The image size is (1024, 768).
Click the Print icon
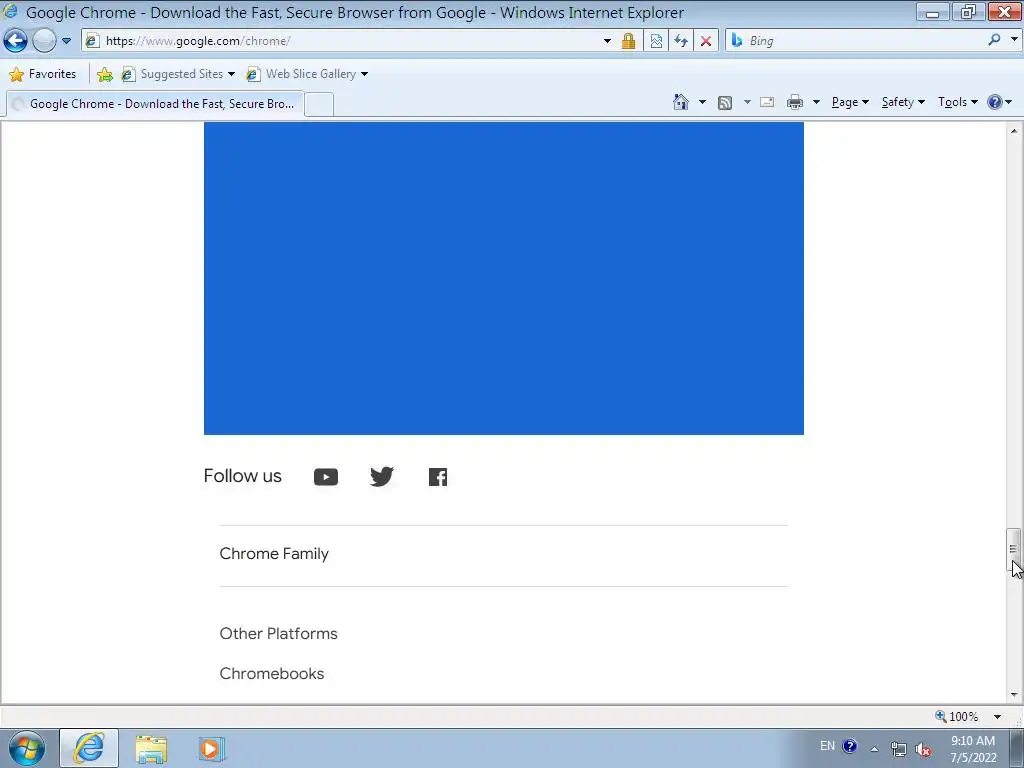(x=795, y=102)
